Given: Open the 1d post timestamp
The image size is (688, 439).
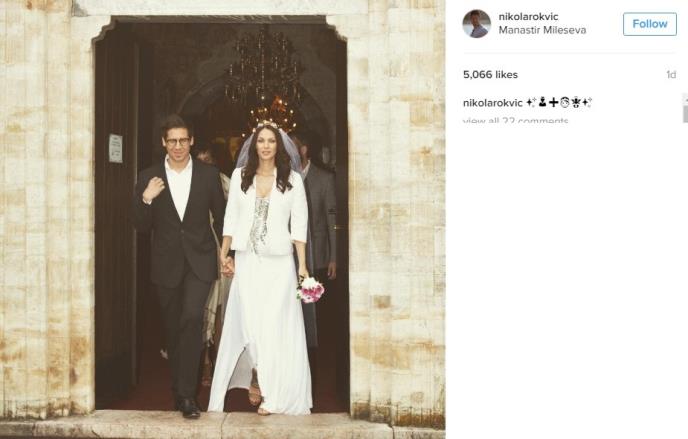Looking at the screenshot, I should tap(671, 75).
